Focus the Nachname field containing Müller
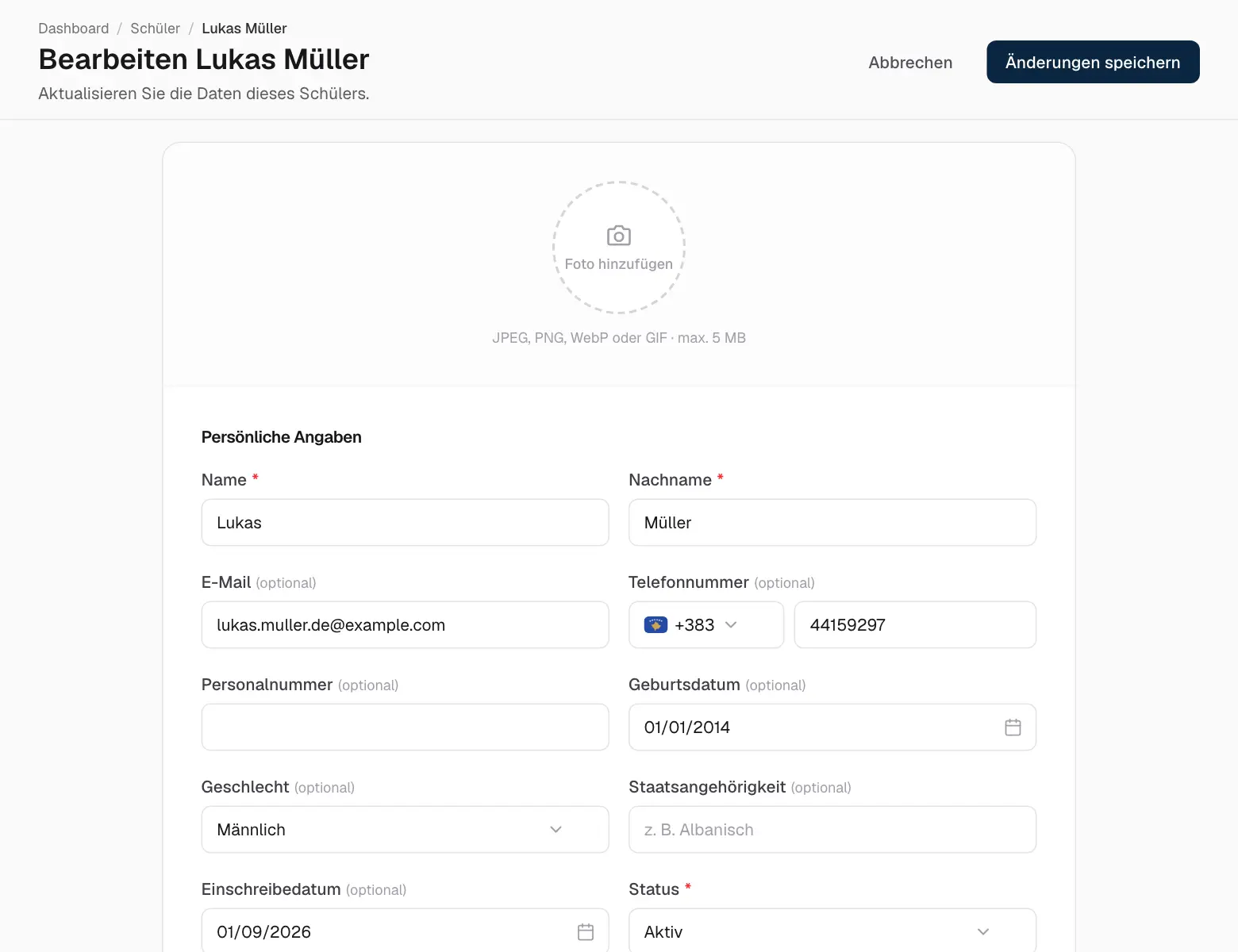The width and height of the screenshot is (1238, 952). click(x=832, y=523)
